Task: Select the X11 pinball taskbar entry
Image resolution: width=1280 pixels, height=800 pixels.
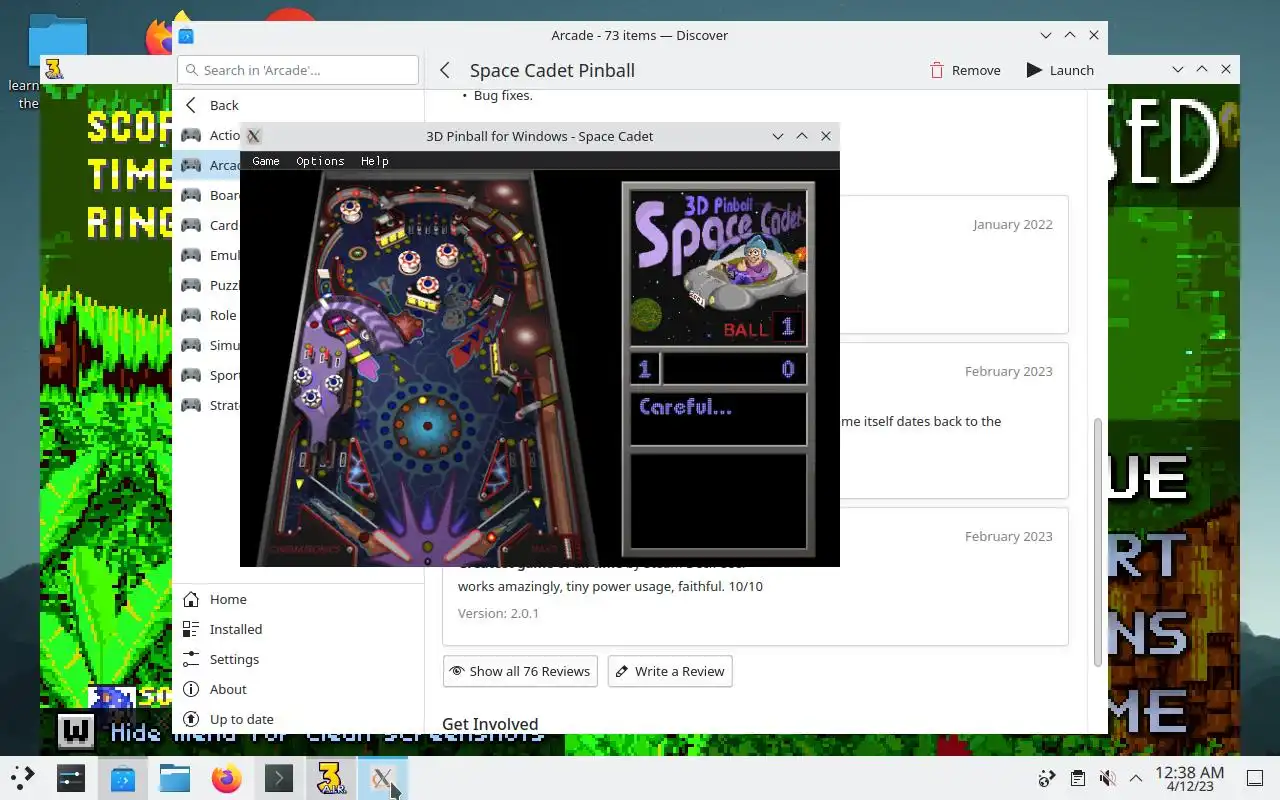Action: coord(383,778)
